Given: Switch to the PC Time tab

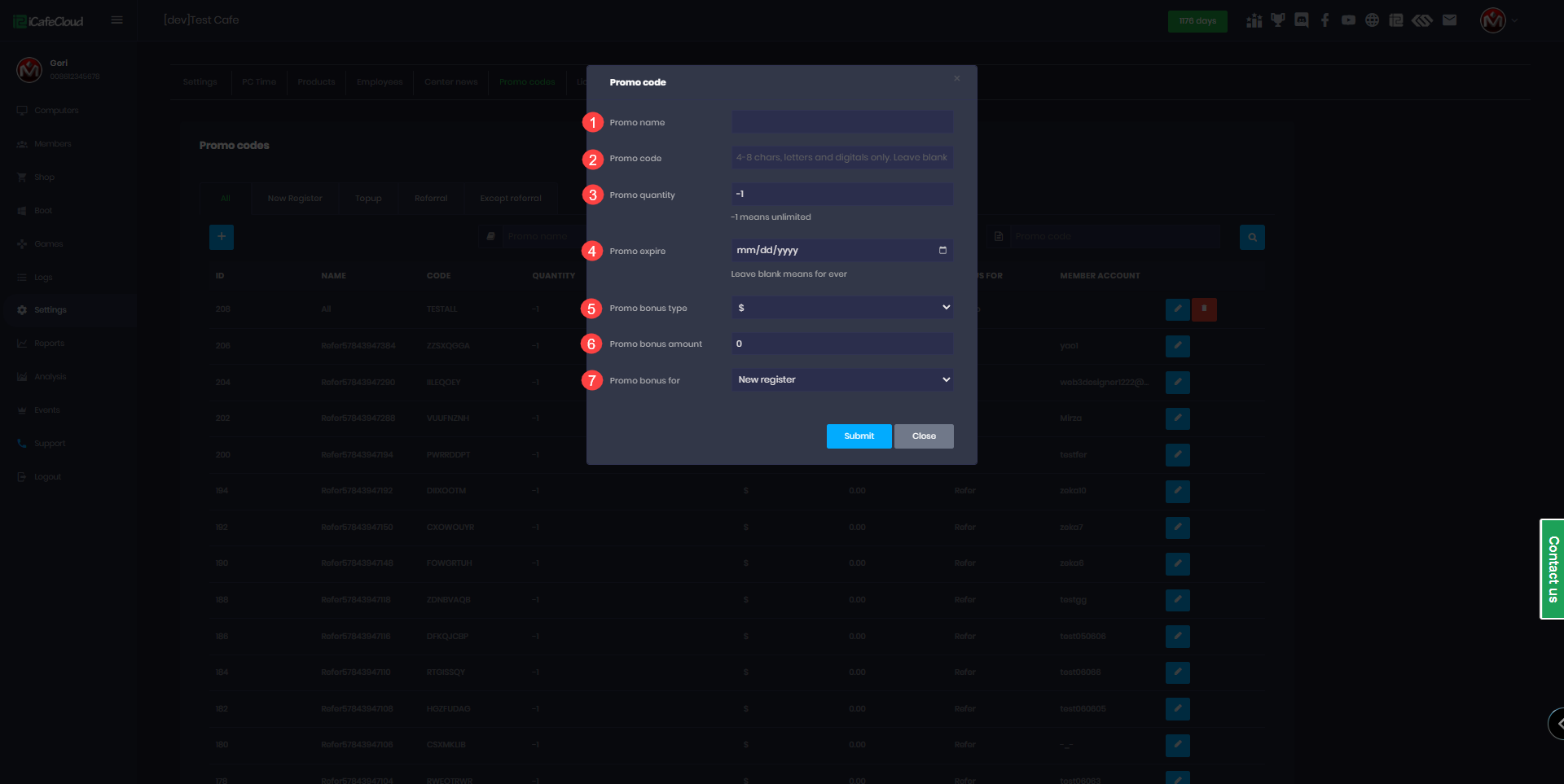Looking at the screenshot, I should tap(259, 82).
